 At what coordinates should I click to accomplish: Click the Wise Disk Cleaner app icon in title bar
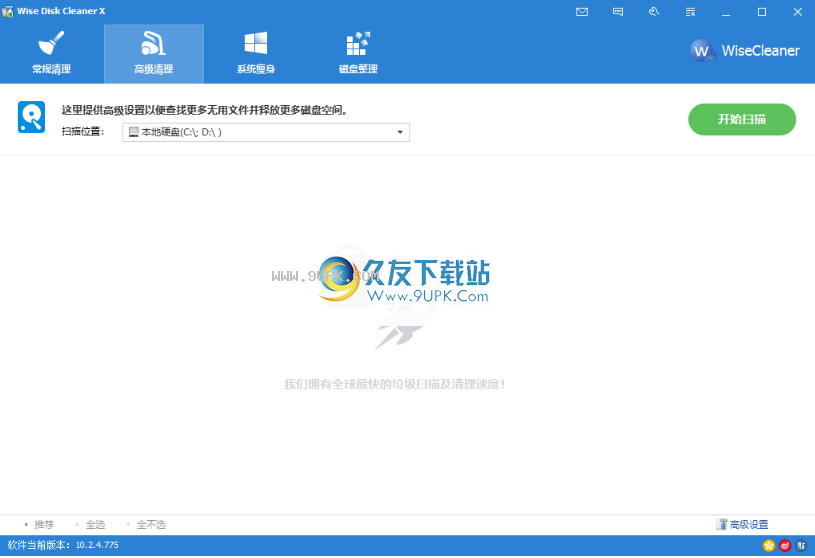click(7, 11)
